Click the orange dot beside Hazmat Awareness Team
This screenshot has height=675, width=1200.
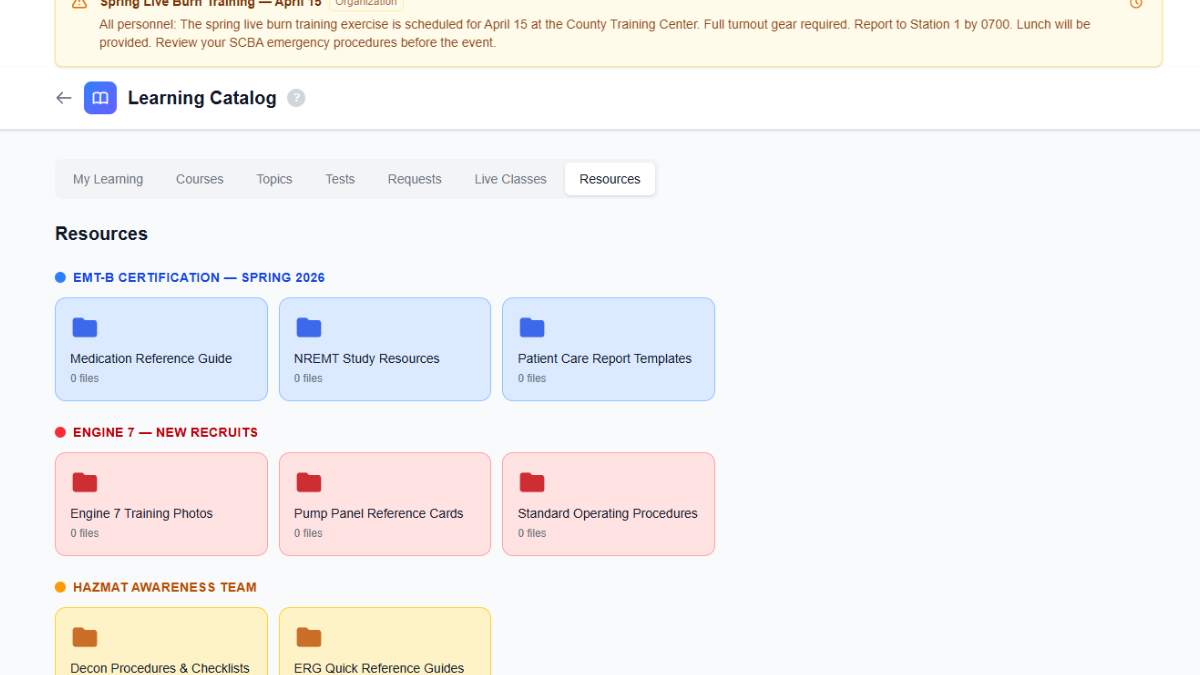tap(60, 588)
